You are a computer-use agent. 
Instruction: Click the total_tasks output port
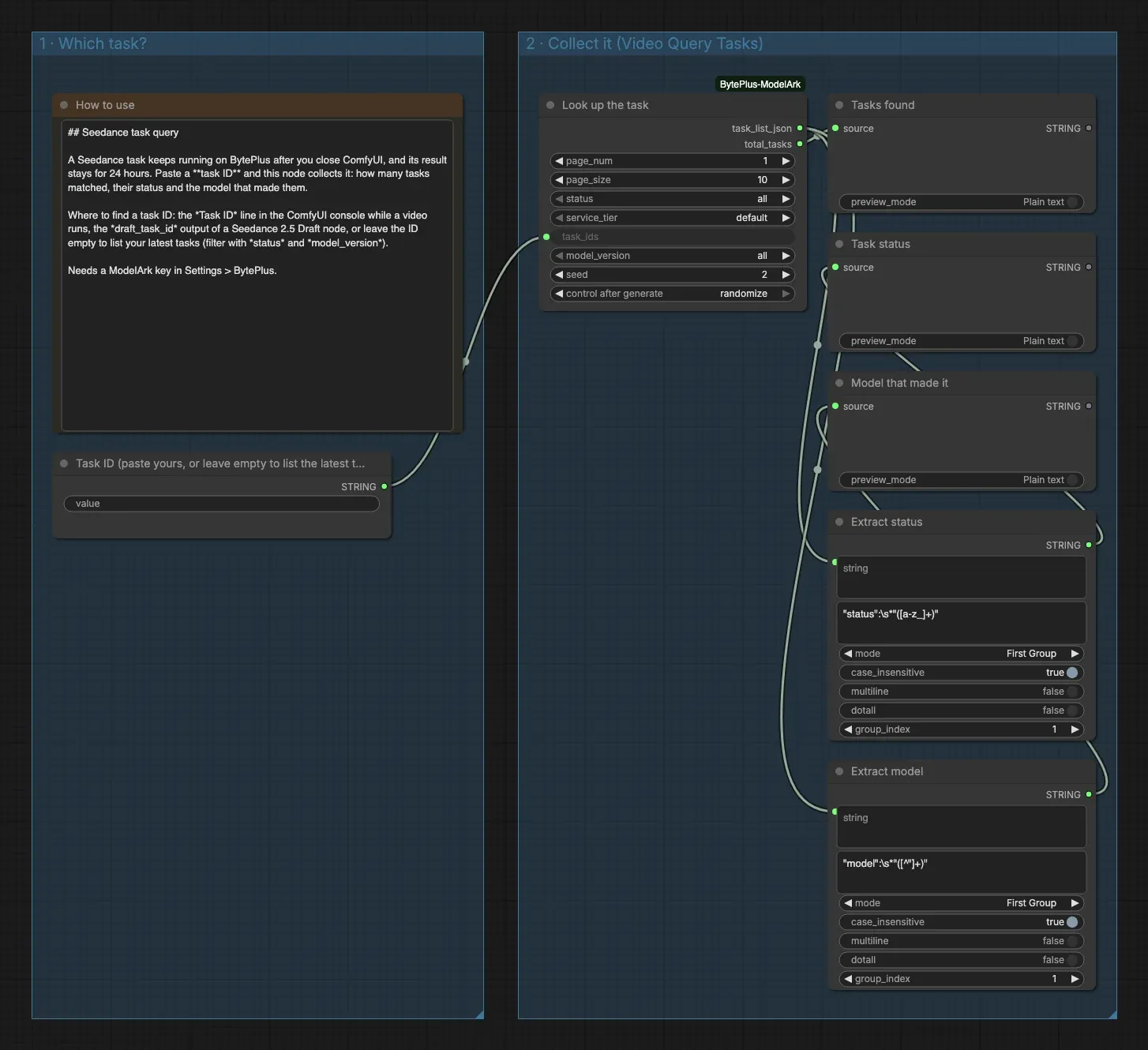point(800,144)
